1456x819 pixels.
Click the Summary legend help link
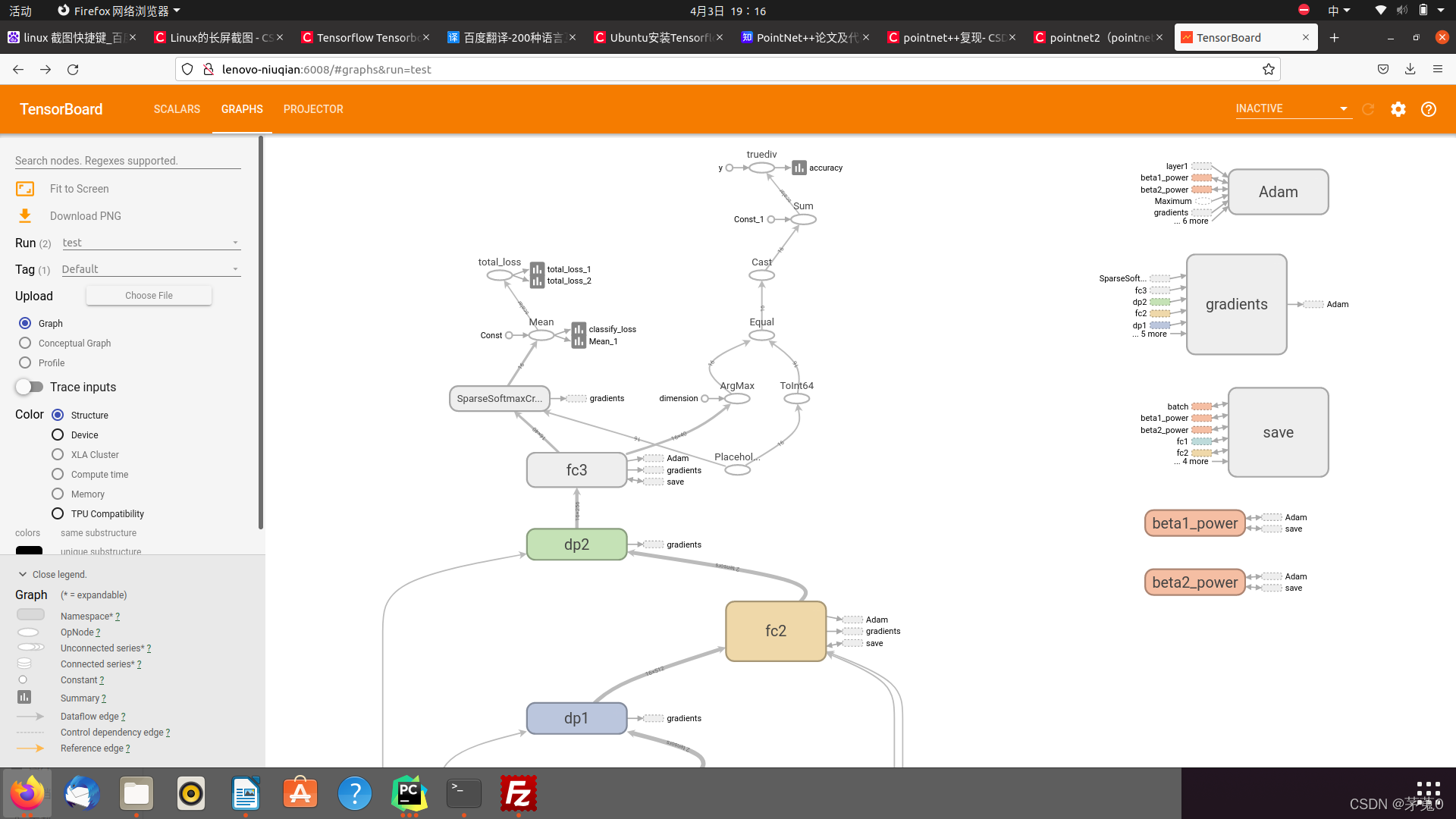click(103, 698)
